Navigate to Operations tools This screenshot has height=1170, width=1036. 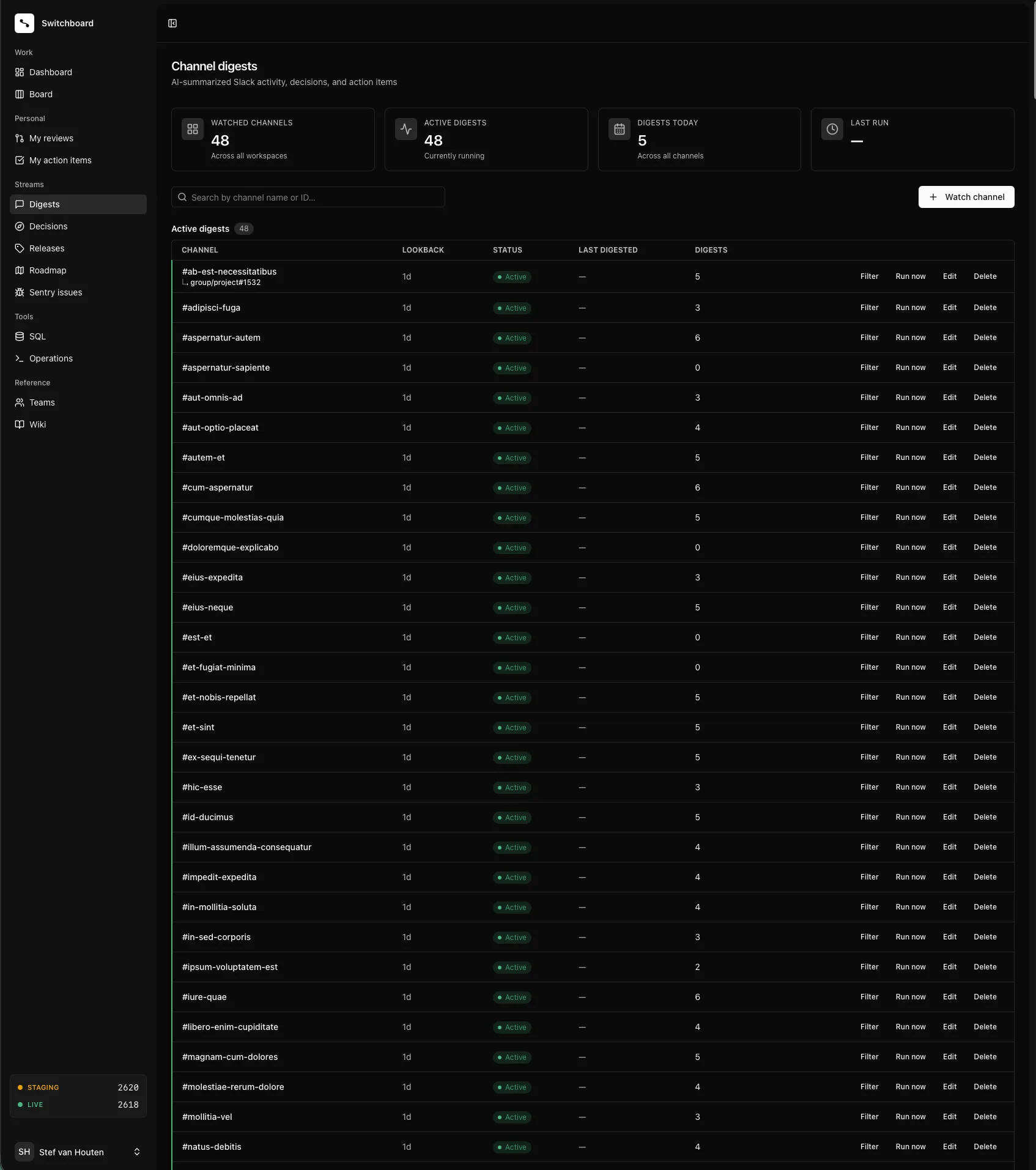tap(78, 358)
